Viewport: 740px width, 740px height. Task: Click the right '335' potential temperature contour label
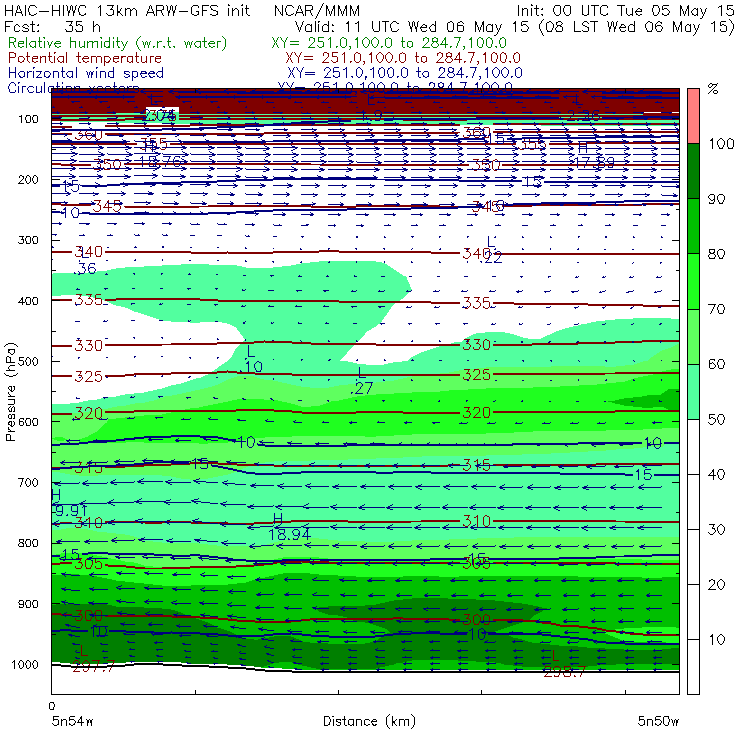click(476, 303)
